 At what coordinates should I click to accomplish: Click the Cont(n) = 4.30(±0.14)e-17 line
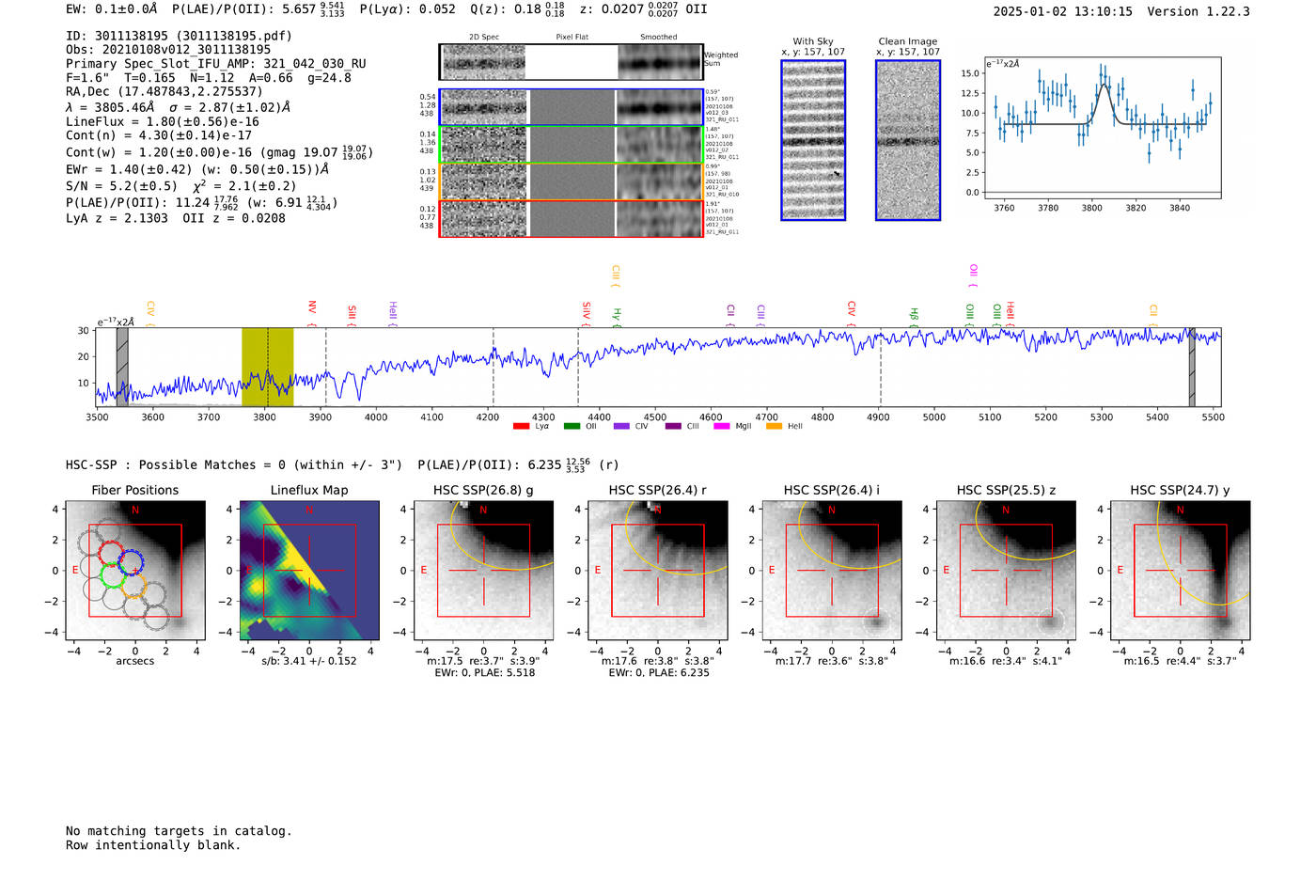[x=159, y=135]
